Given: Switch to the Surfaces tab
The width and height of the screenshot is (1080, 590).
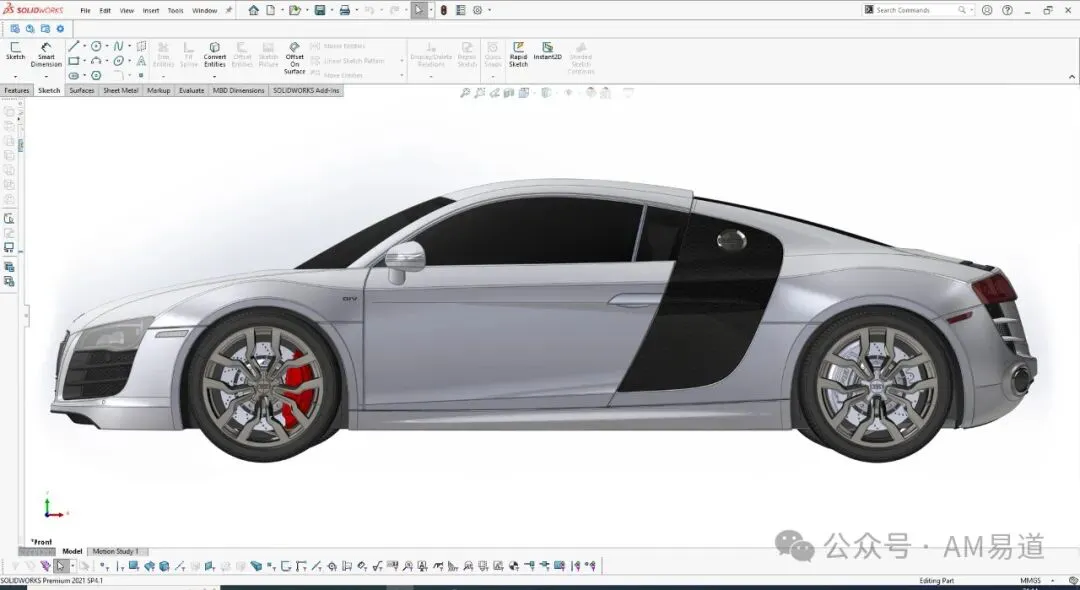Looking at the screenshot, I should coord(82,90).
